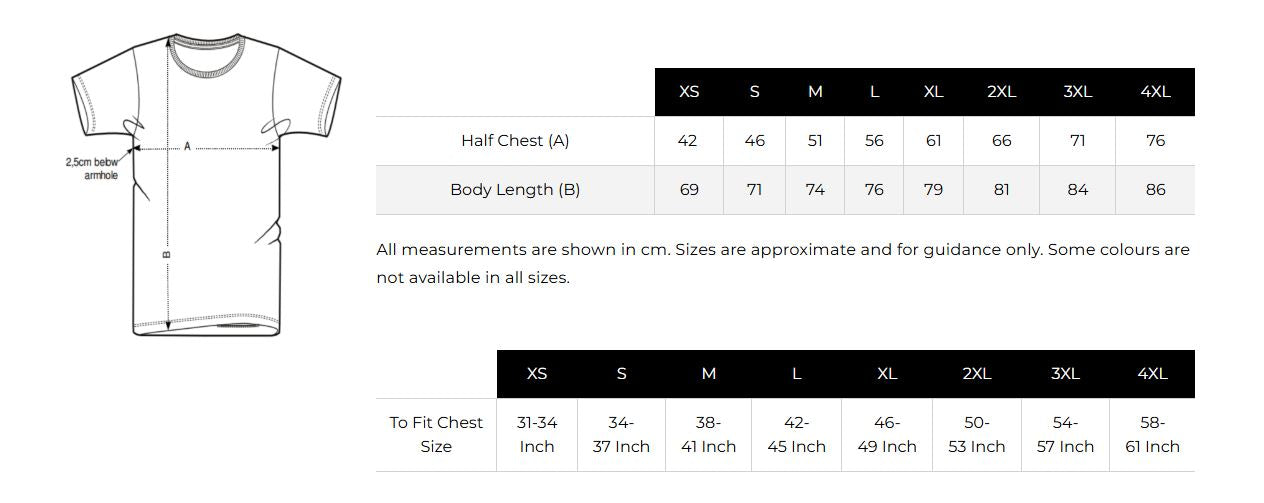Click the 'All measurements are shown in cm' note

[x=783, y=264]
